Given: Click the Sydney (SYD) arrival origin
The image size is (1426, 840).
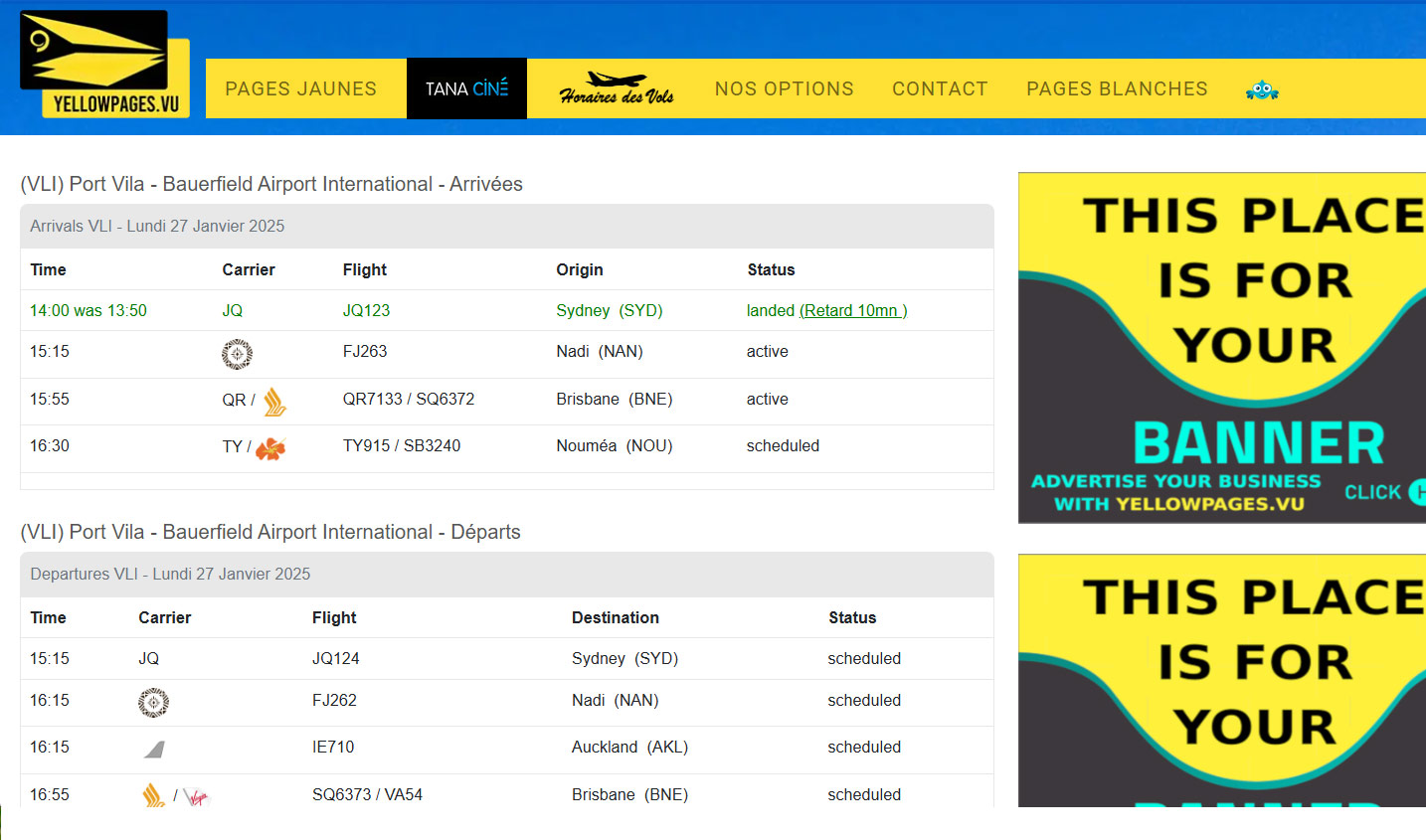Looking at the screenshot, I should point(609,310).
